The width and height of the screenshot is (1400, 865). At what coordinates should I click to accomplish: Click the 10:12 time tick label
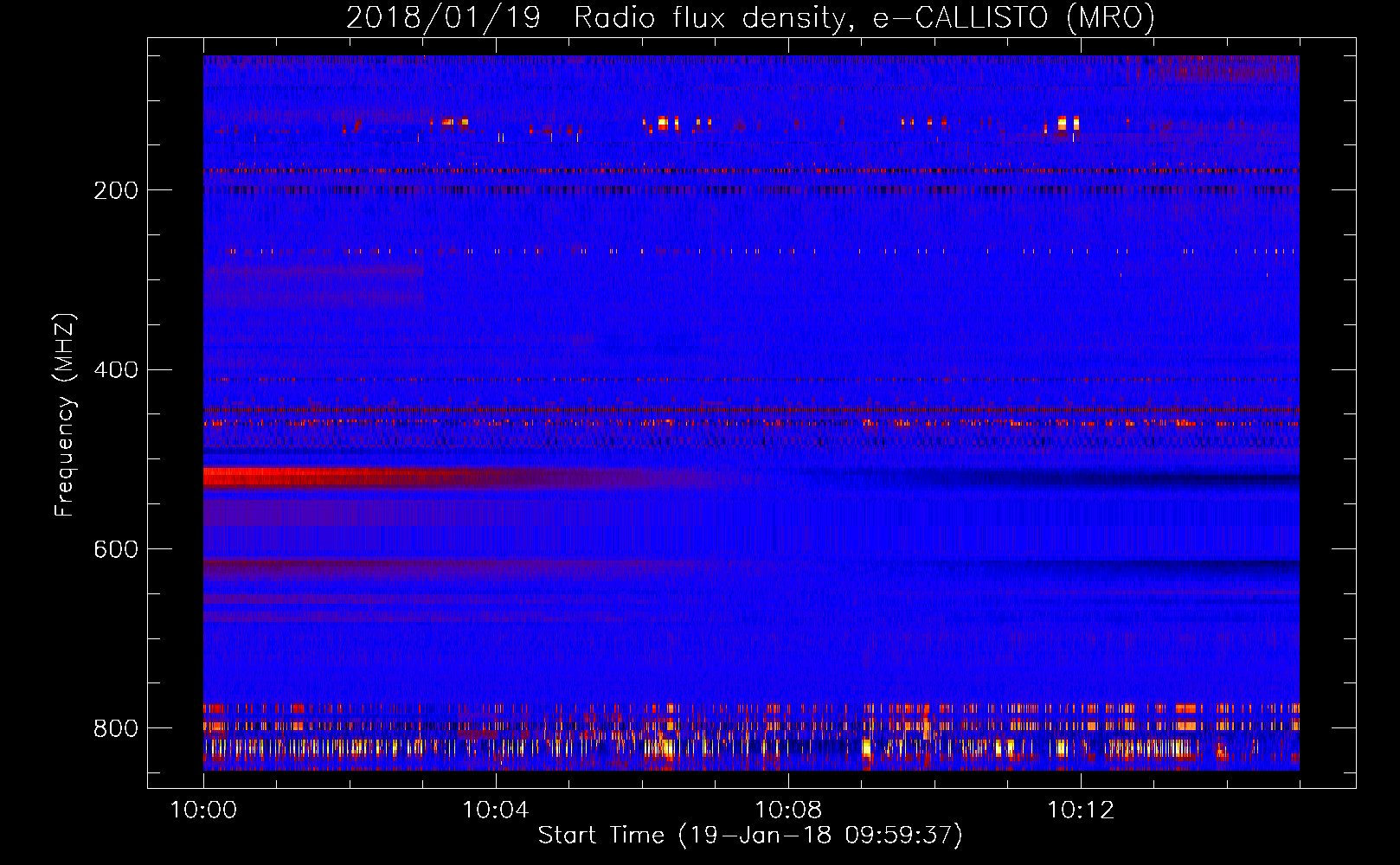click(x=1081, y=811)
